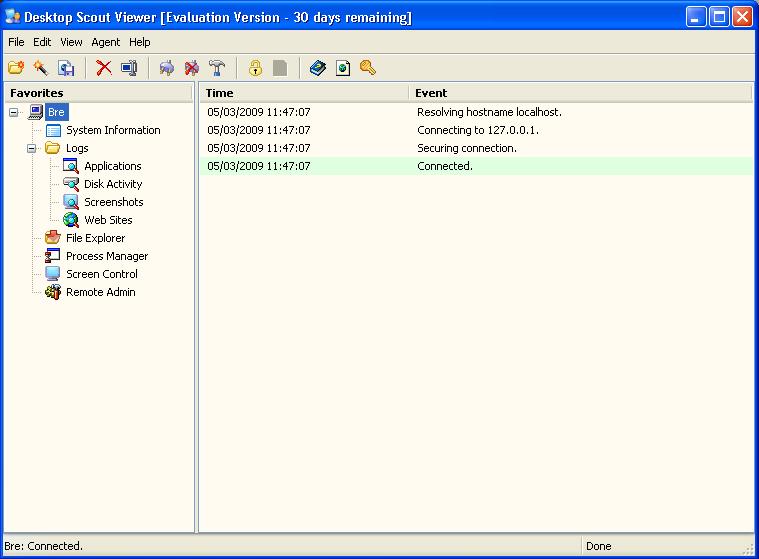Click the Bre computer icon in tree
This screenshot has width=759, height=559.
pyautogui.click(x=35, y=112)
